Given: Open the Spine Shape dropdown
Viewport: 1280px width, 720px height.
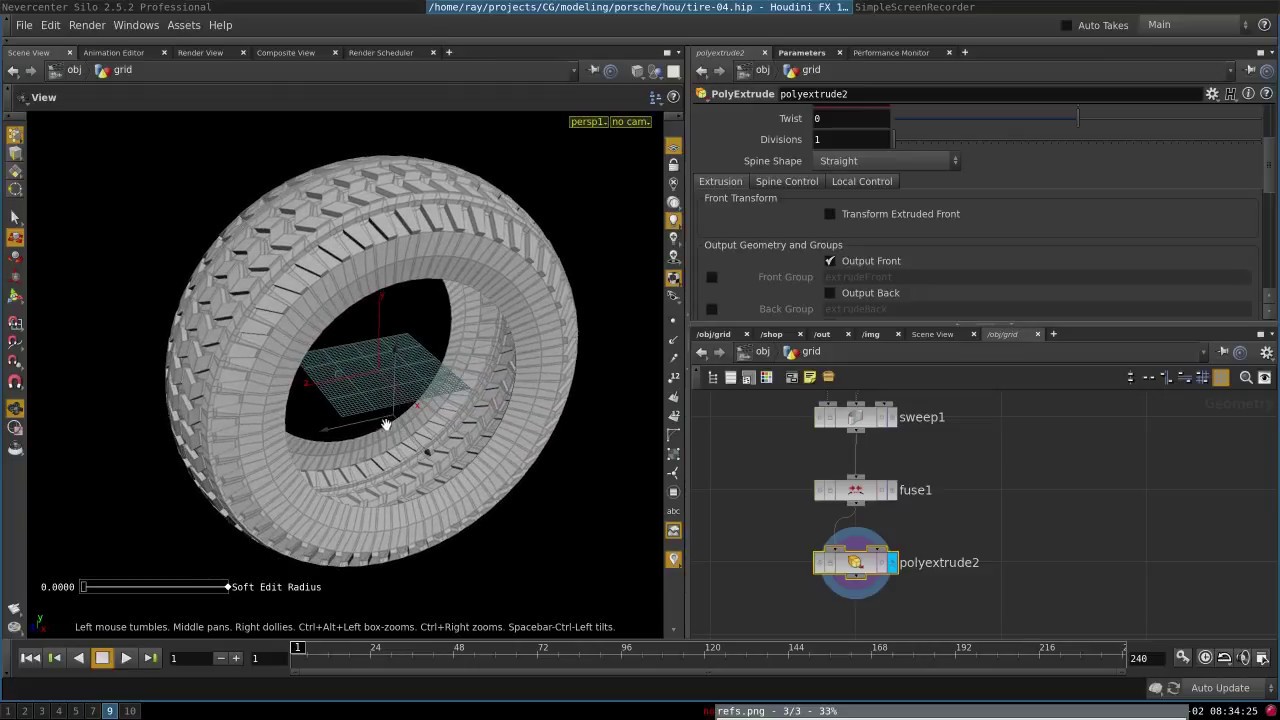Looking at the screenshot, I should click(886, 160).
